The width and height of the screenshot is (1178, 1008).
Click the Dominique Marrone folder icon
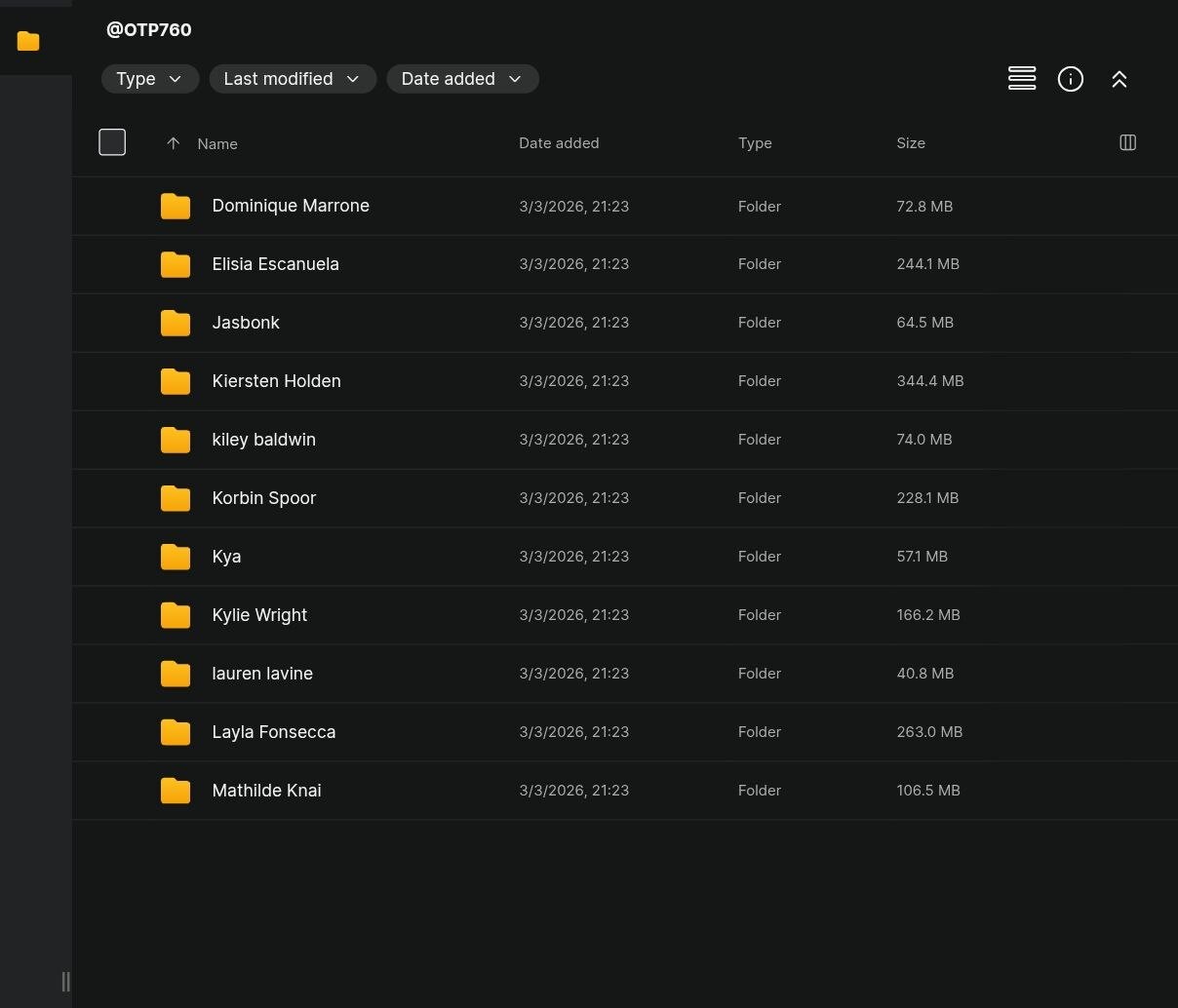coord(176,206)
